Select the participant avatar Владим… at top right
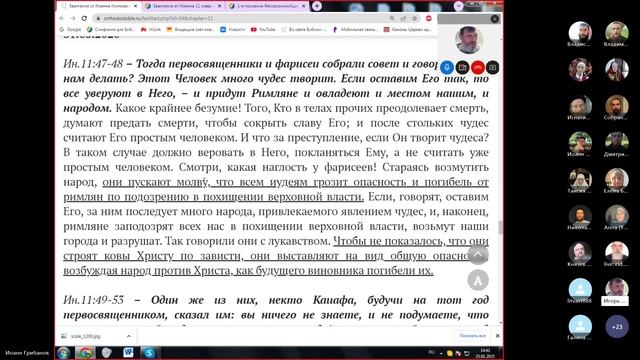The height and width of the screenshot is (360, 640). [x=617, y=33]
